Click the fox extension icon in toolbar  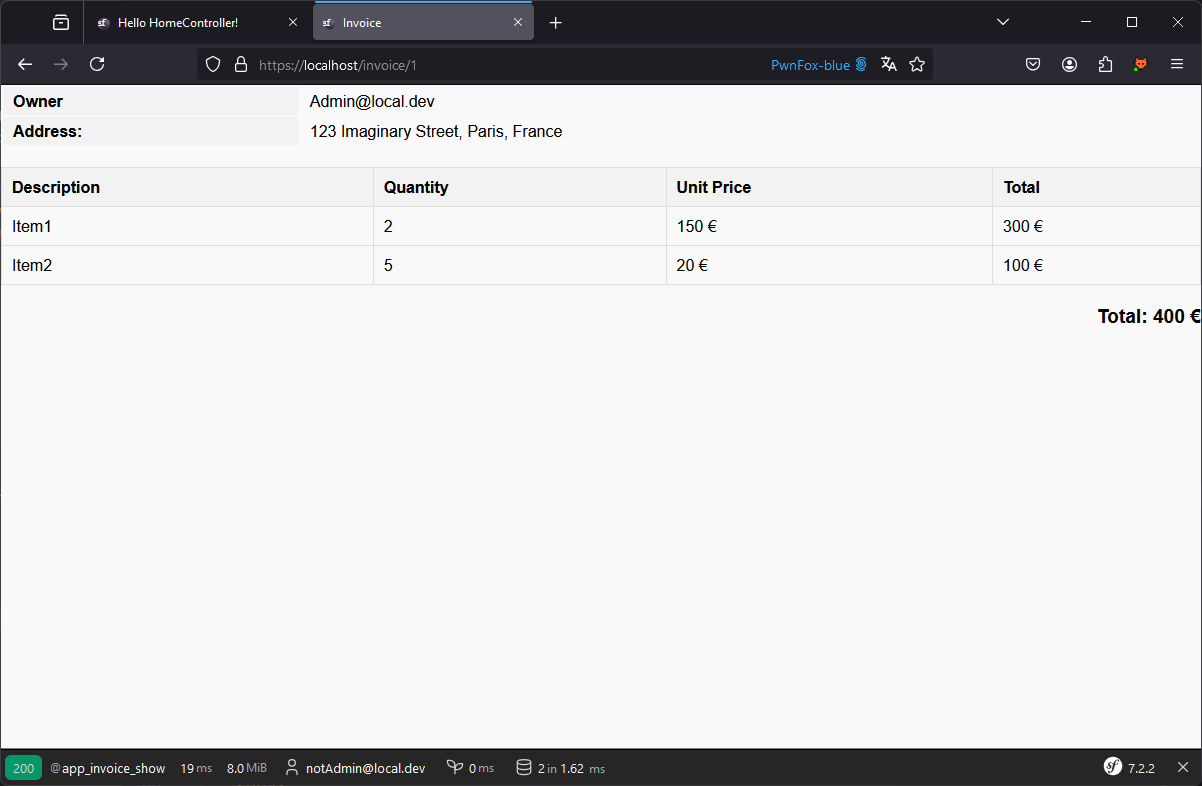1140,64
